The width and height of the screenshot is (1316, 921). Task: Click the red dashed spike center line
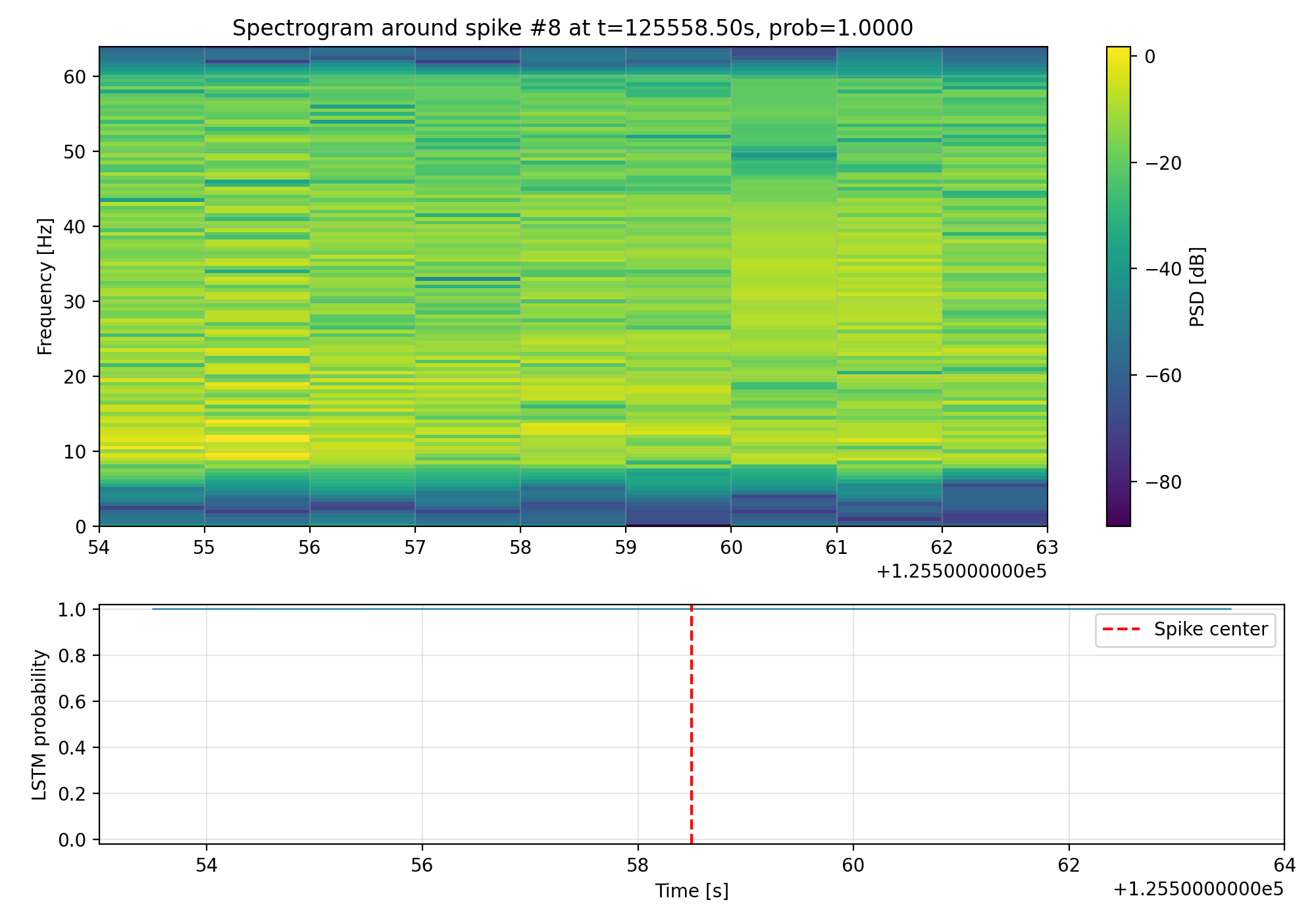pyautogui.click(x=692, y=724)
